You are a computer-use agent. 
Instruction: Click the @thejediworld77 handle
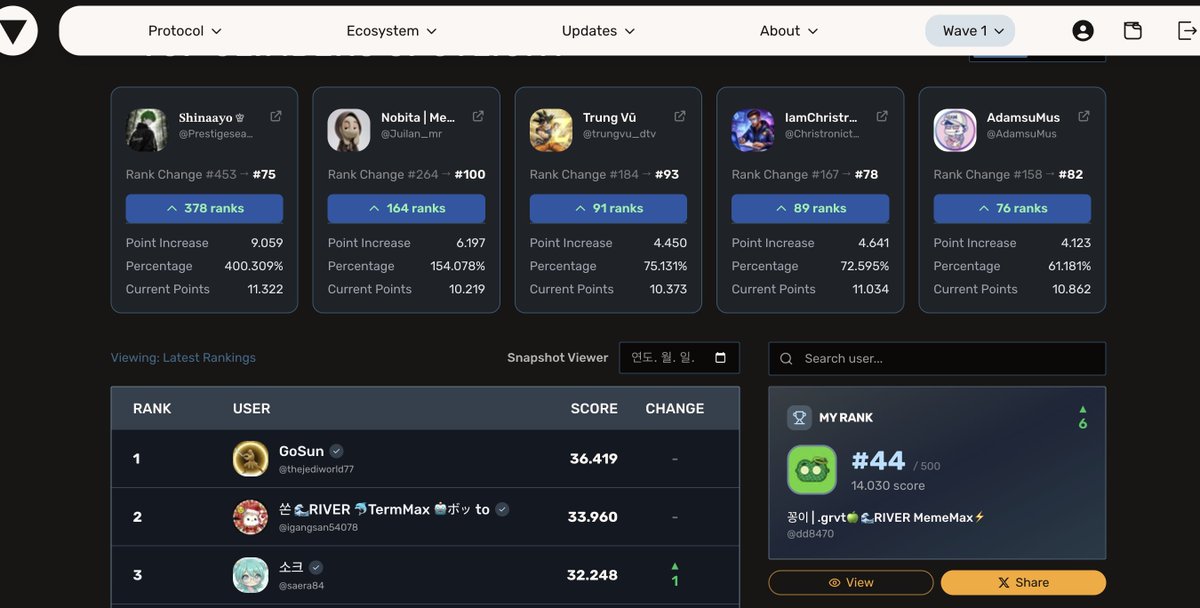(316, 469)
